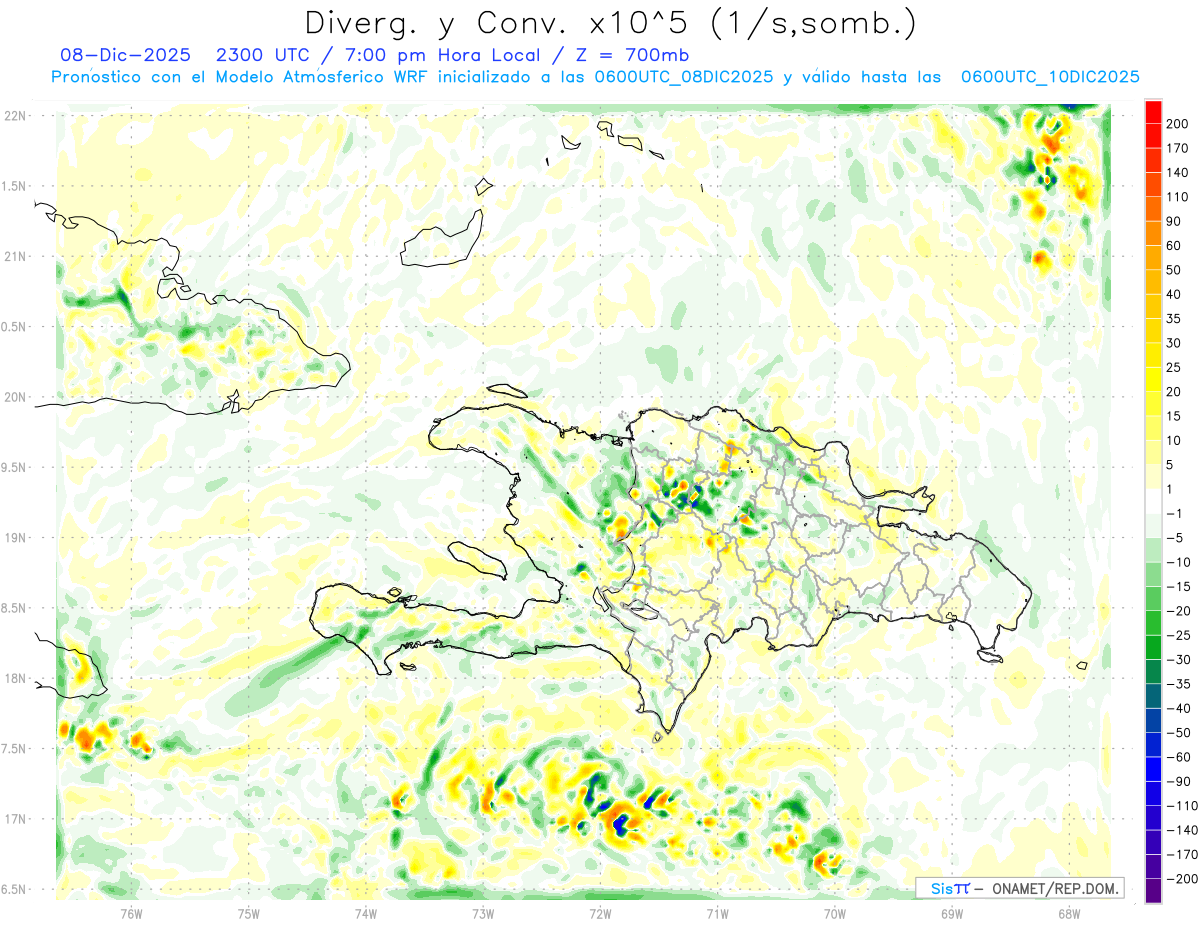
Task: Click the '71W' longitude label
Action: [717, 913]
